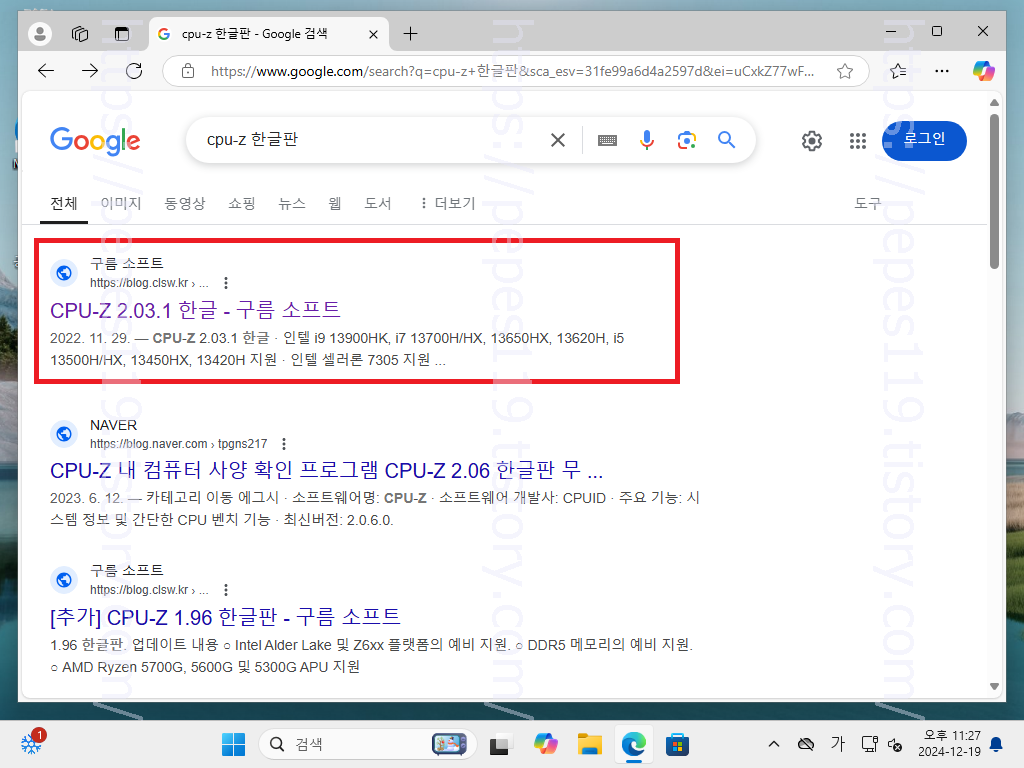
Task: Clear the search query with the X icon
Action: point(558,140)
